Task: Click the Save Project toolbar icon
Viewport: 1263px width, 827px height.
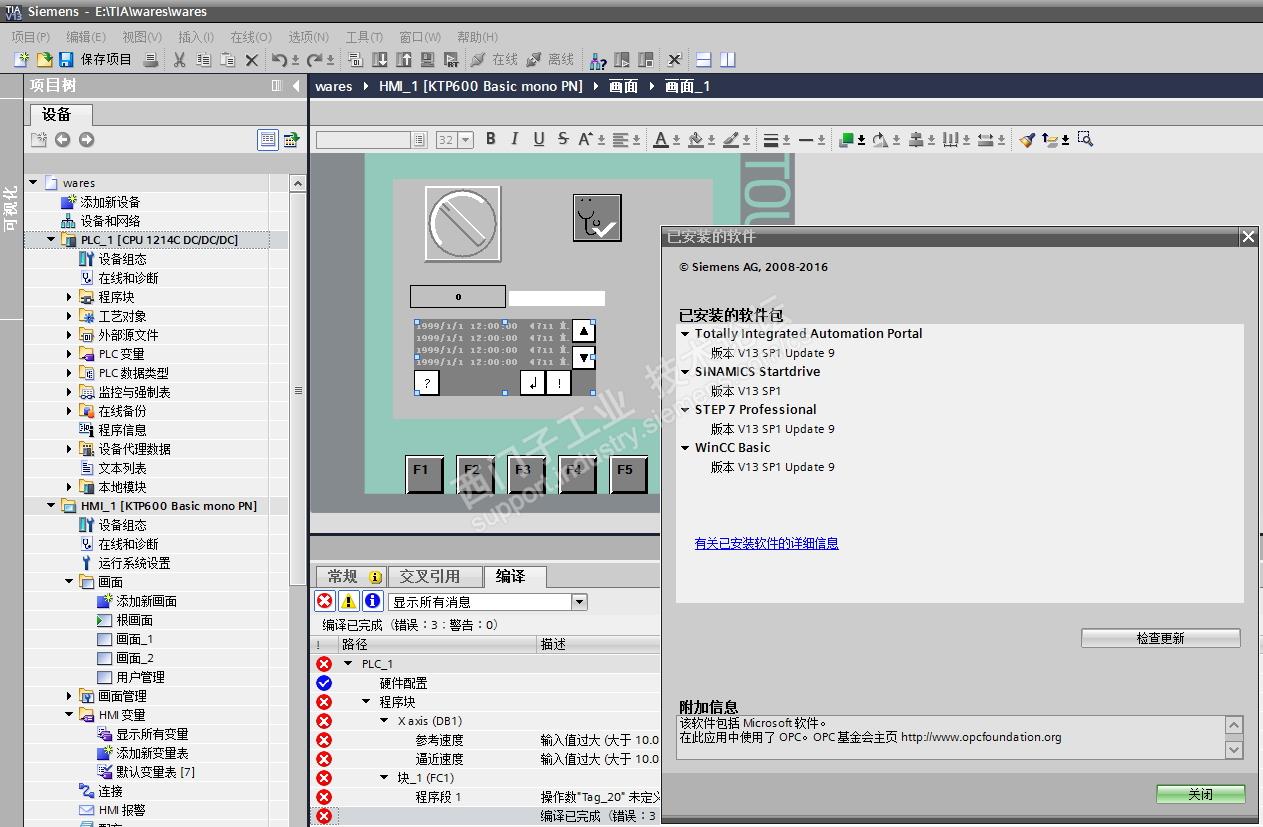Action: click(66, 60)
